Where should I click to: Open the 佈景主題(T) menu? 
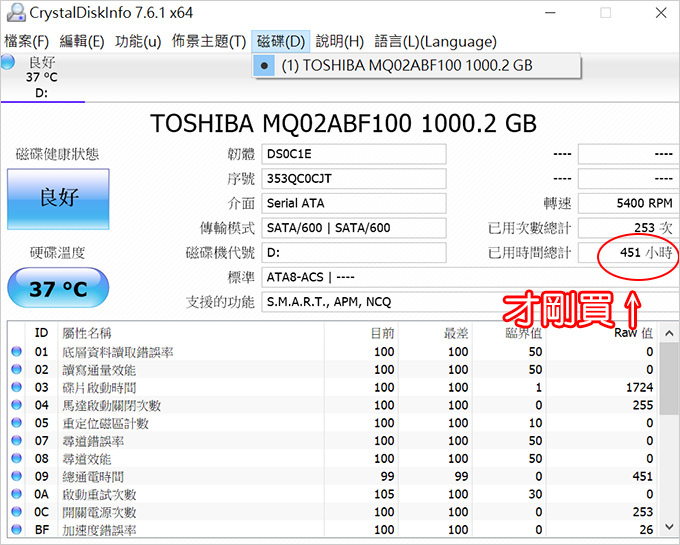209,42
